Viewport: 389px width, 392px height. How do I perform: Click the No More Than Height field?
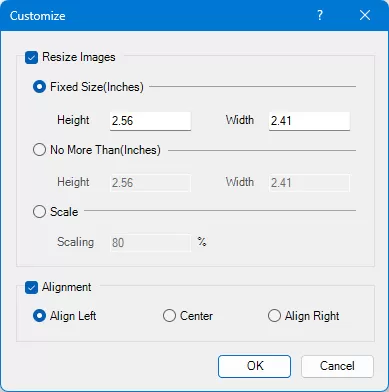click(150, 183)
